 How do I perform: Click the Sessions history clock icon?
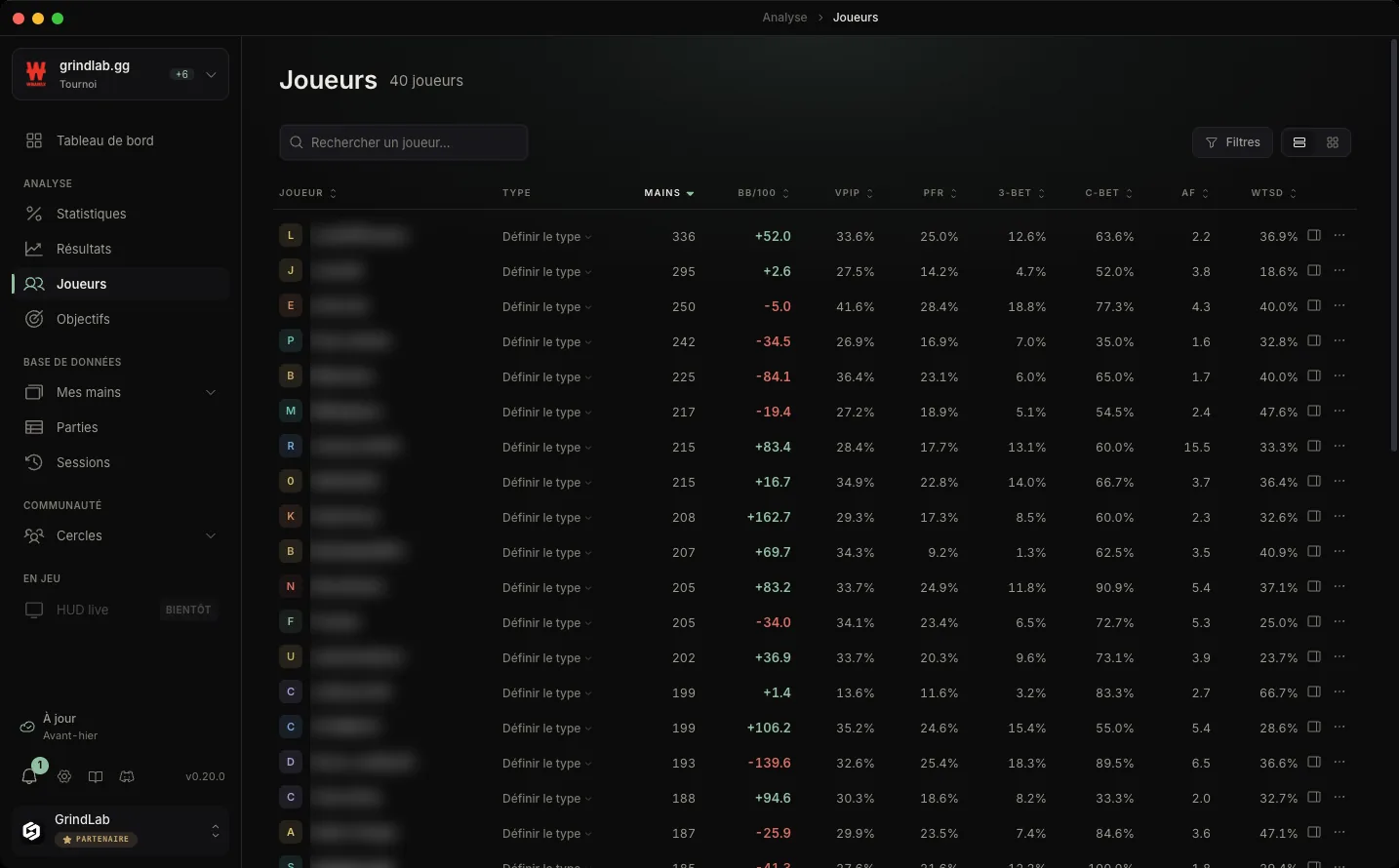click(x=34, y=462)
